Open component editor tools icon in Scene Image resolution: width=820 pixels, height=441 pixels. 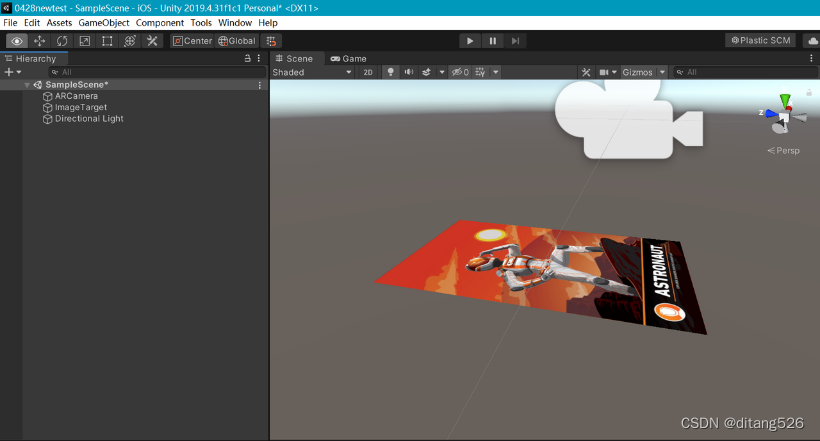pos(586,72)
